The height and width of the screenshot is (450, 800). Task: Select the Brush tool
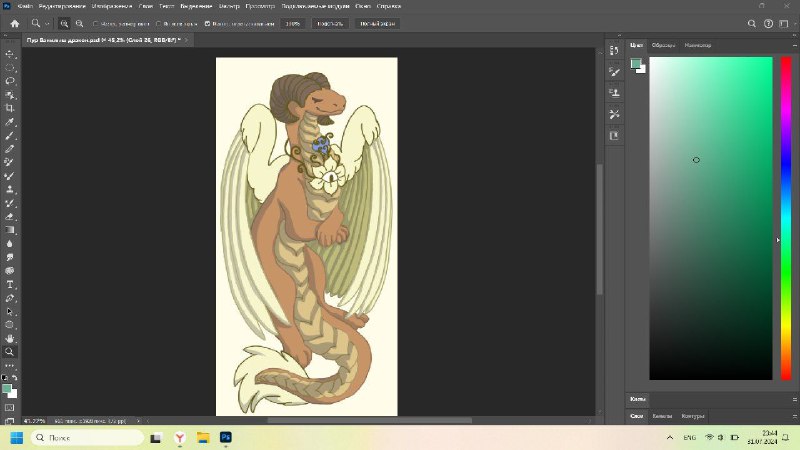pos(10,136)
